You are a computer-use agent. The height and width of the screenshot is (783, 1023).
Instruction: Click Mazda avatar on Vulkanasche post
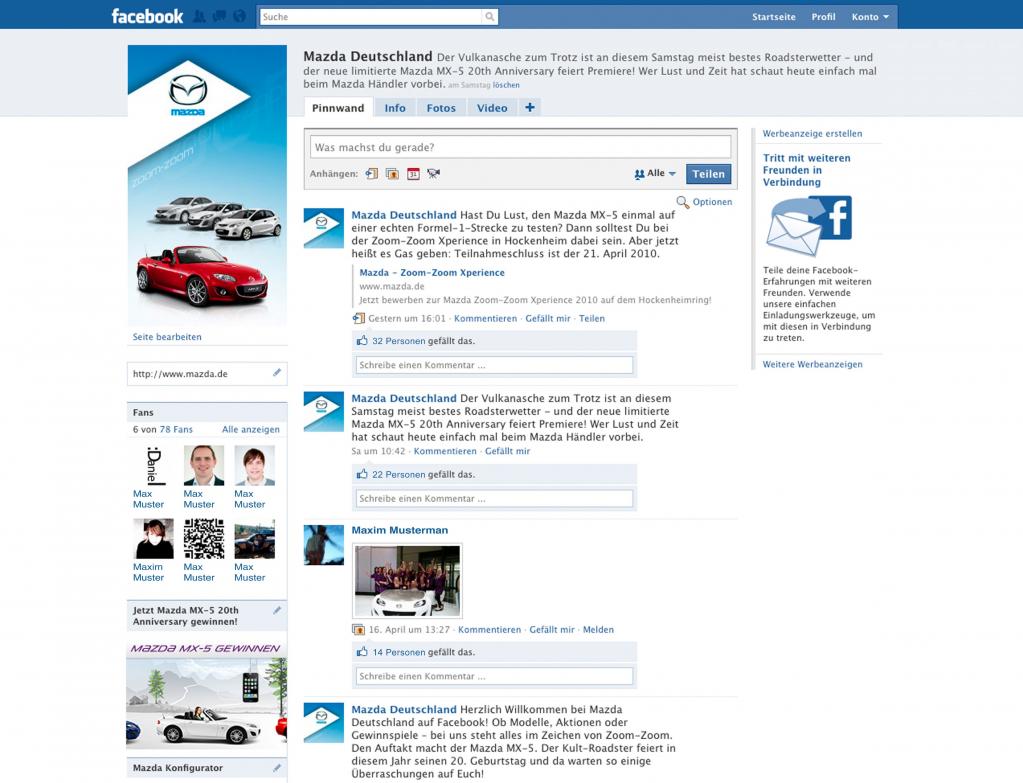324,411
